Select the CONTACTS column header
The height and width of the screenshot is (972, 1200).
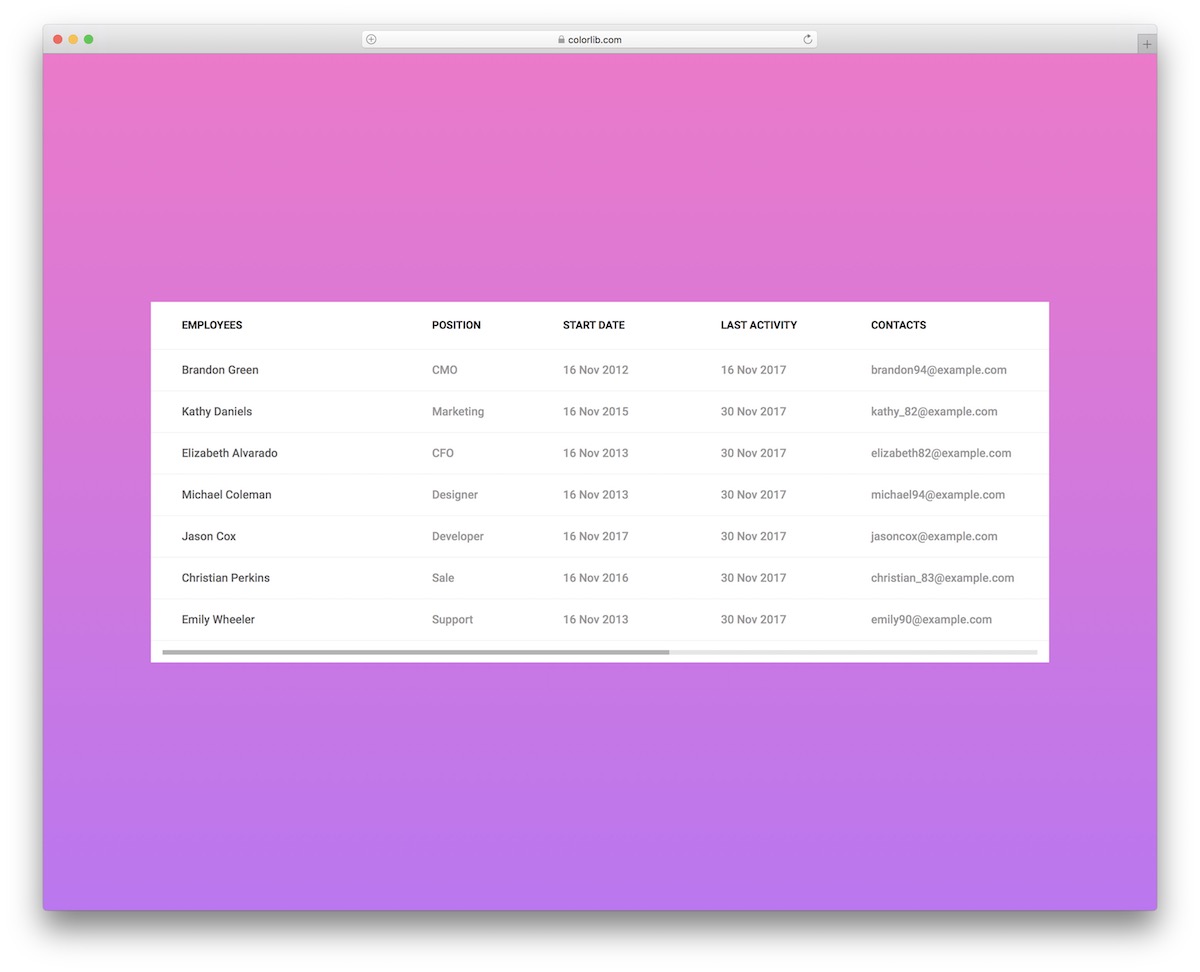point(898,324)
